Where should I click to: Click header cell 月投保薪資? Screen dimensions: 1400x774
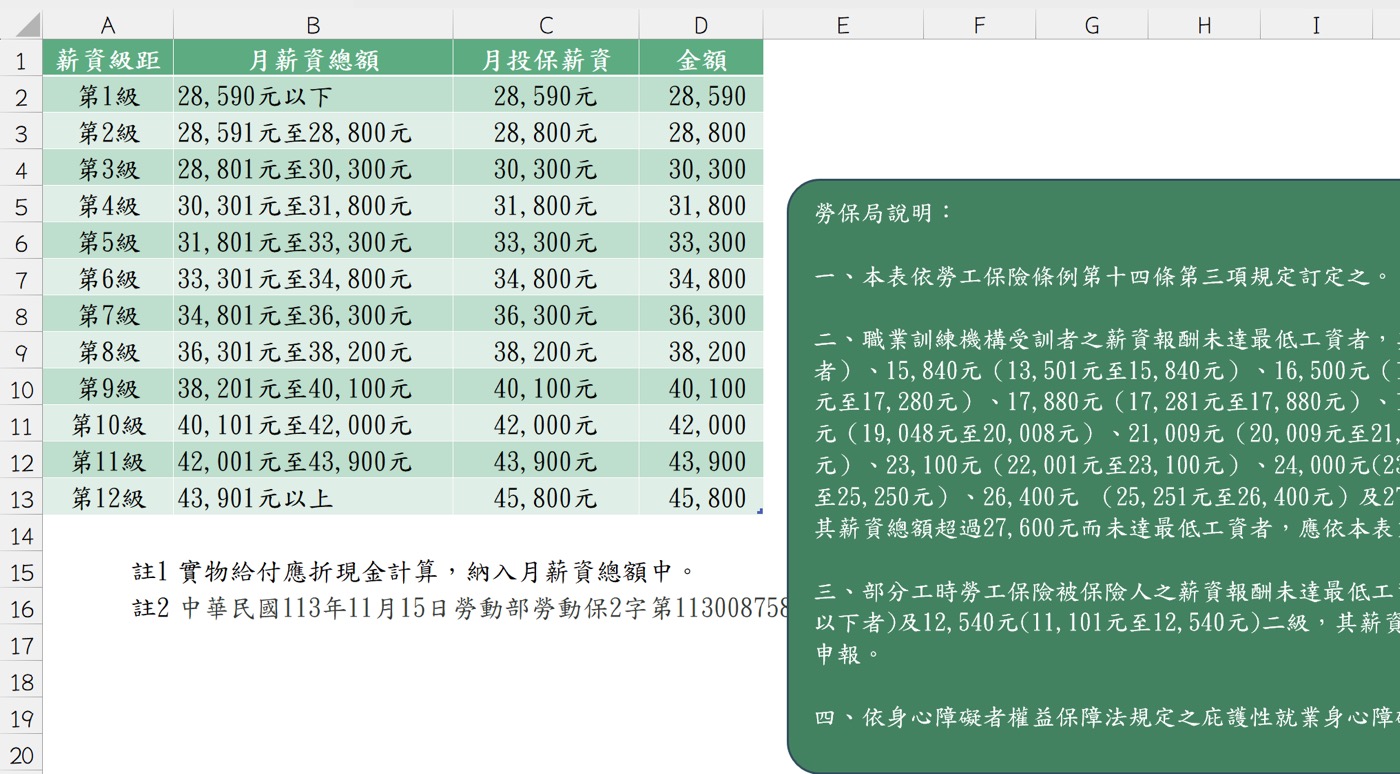pos(546,59)
